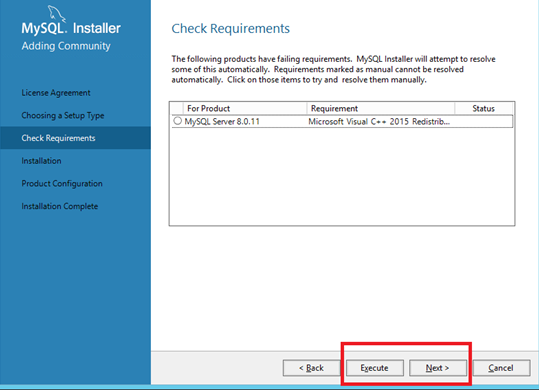Open the License Agreement step
Viewport: 539px width, 390px height.
click(56, 93)
